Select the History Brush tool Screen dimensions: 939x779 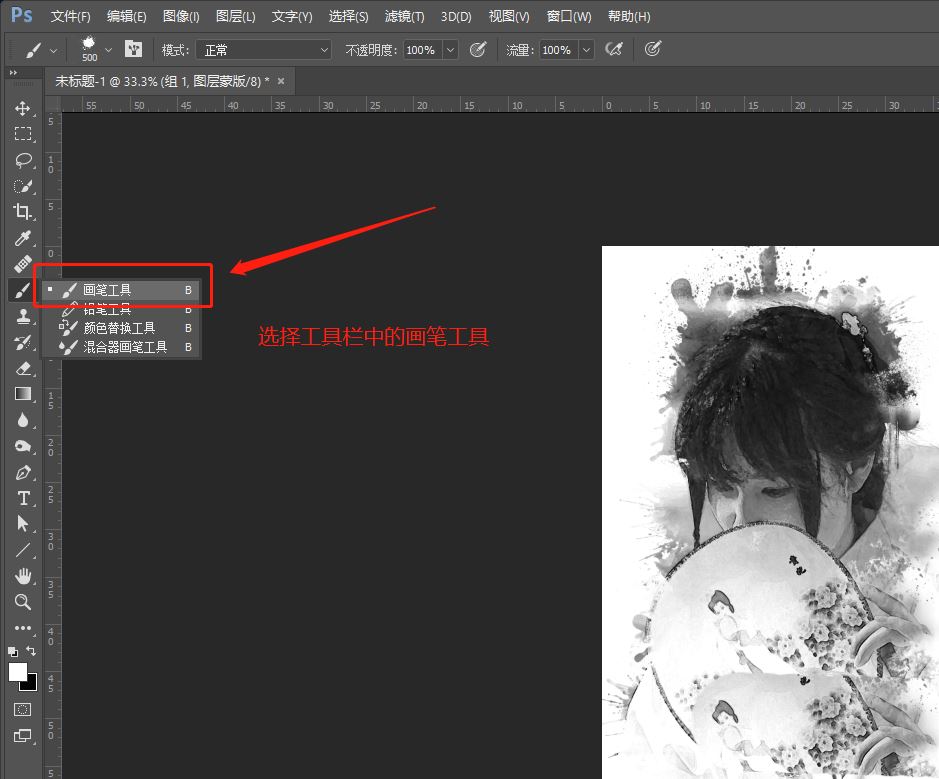pyautogui.click(x=23, y=342)
